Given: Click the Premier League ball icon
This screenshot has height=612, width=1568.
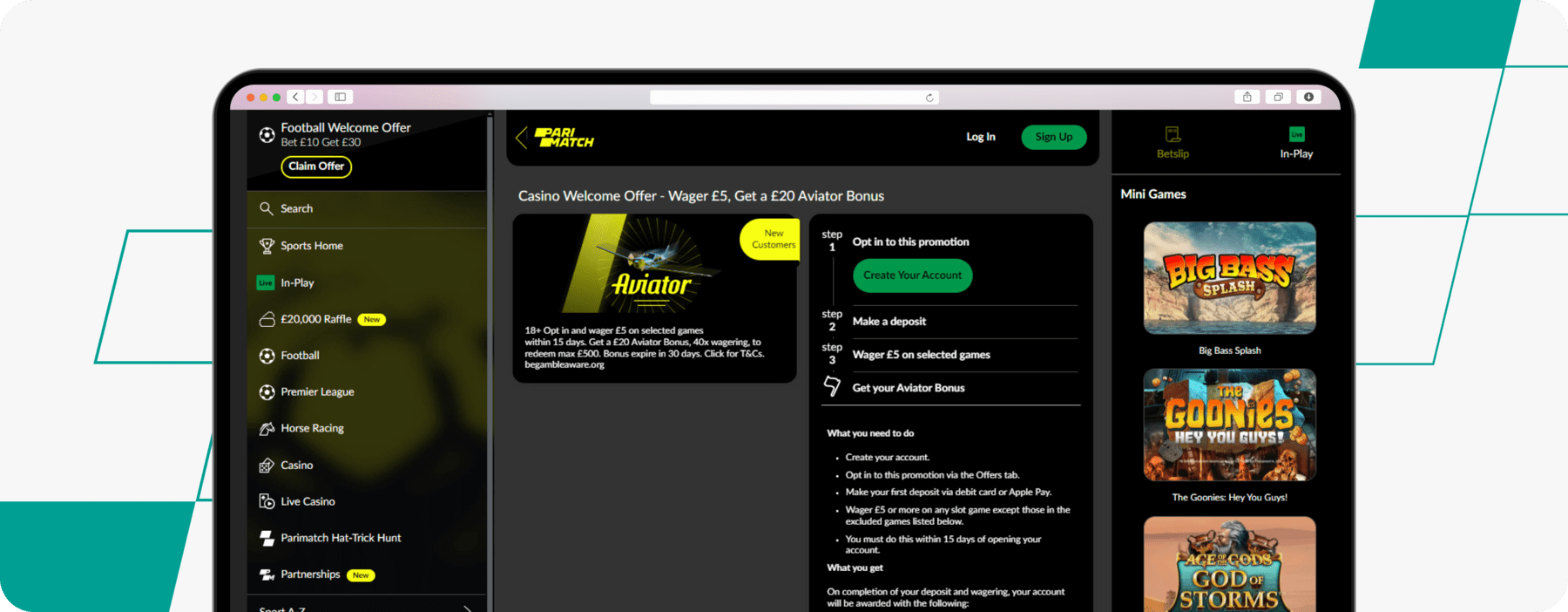Looking at the screenshot, I should tap(267, 392).
